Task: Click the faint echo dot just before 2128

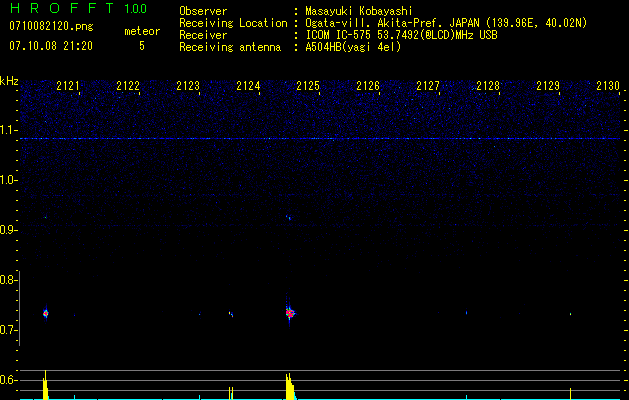Action: click(467, 312)
